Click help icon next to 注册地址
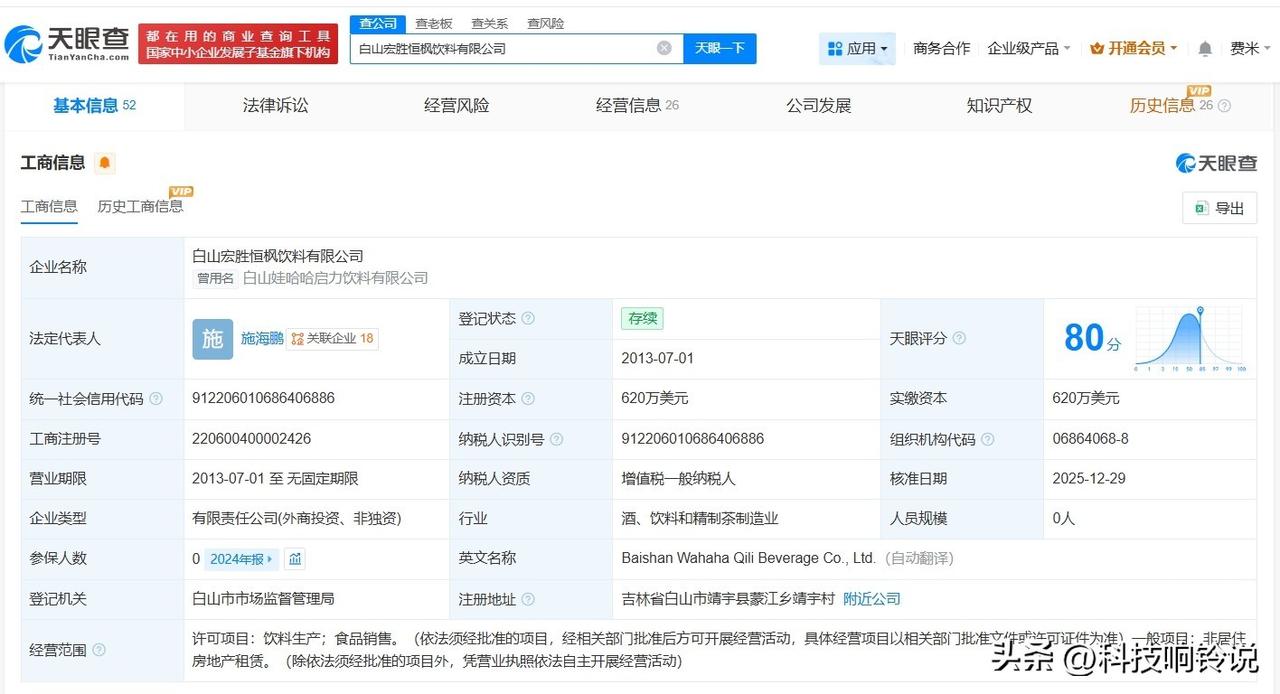The height and width of the screenshot is (694, 1280). tap(528, 599)
